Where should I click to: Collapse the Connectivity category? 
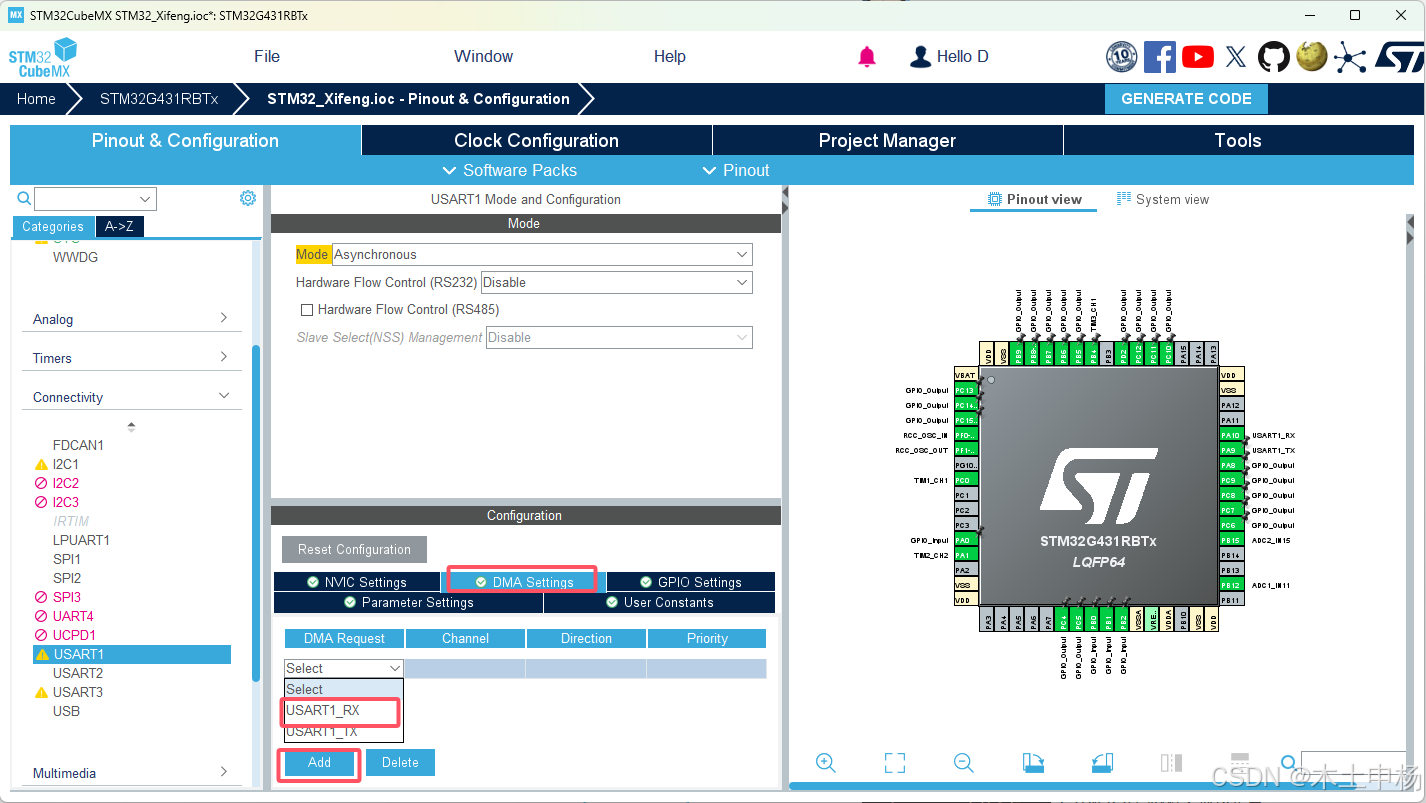131,397
